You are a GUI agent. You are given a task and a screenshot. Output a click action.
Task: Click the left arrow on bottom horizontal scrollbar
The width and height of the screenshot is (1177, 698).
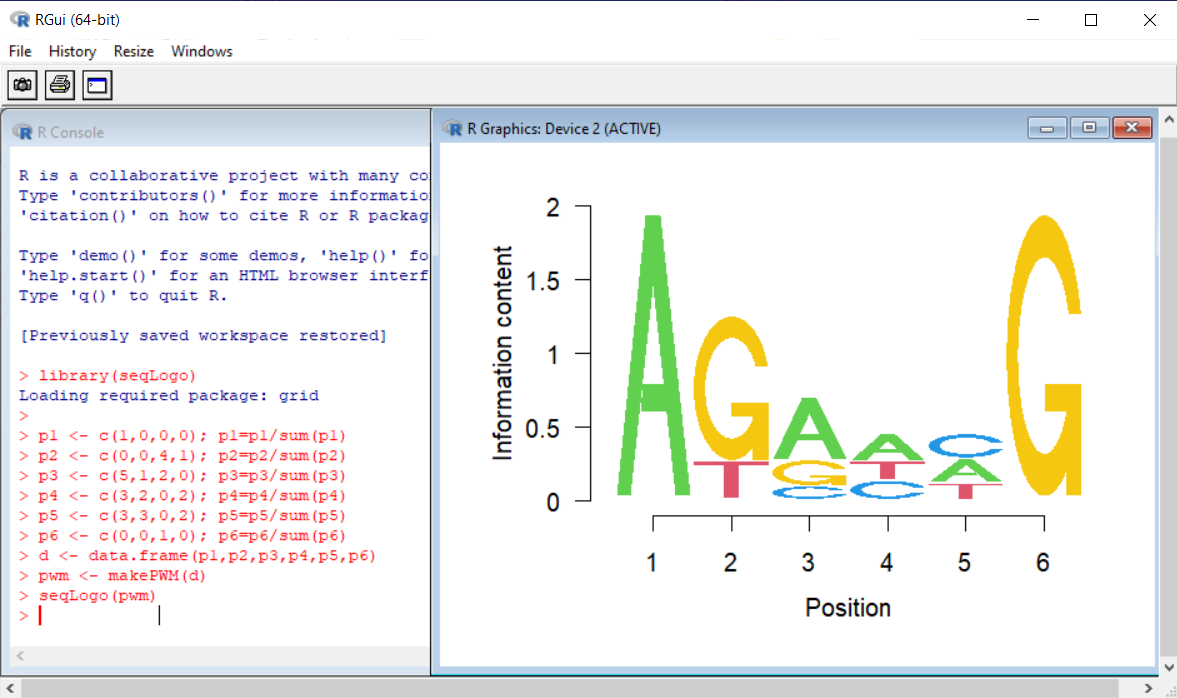coord(9,689)
